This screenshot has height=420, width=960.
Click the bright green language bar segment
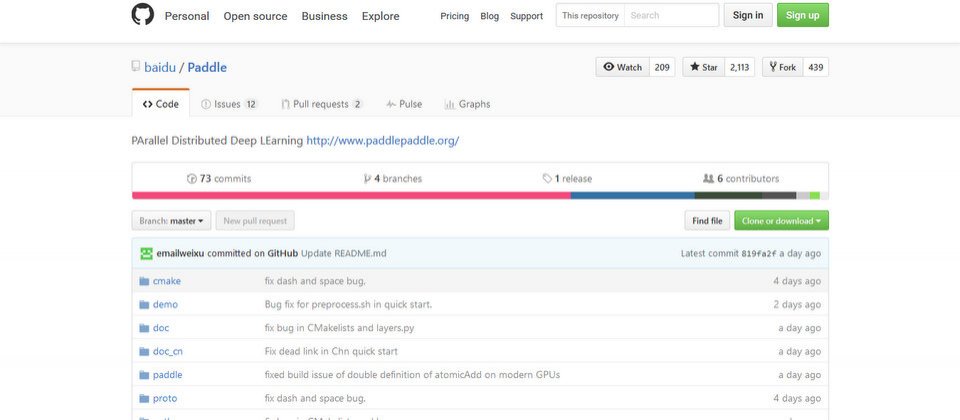[x=814, y=196]
